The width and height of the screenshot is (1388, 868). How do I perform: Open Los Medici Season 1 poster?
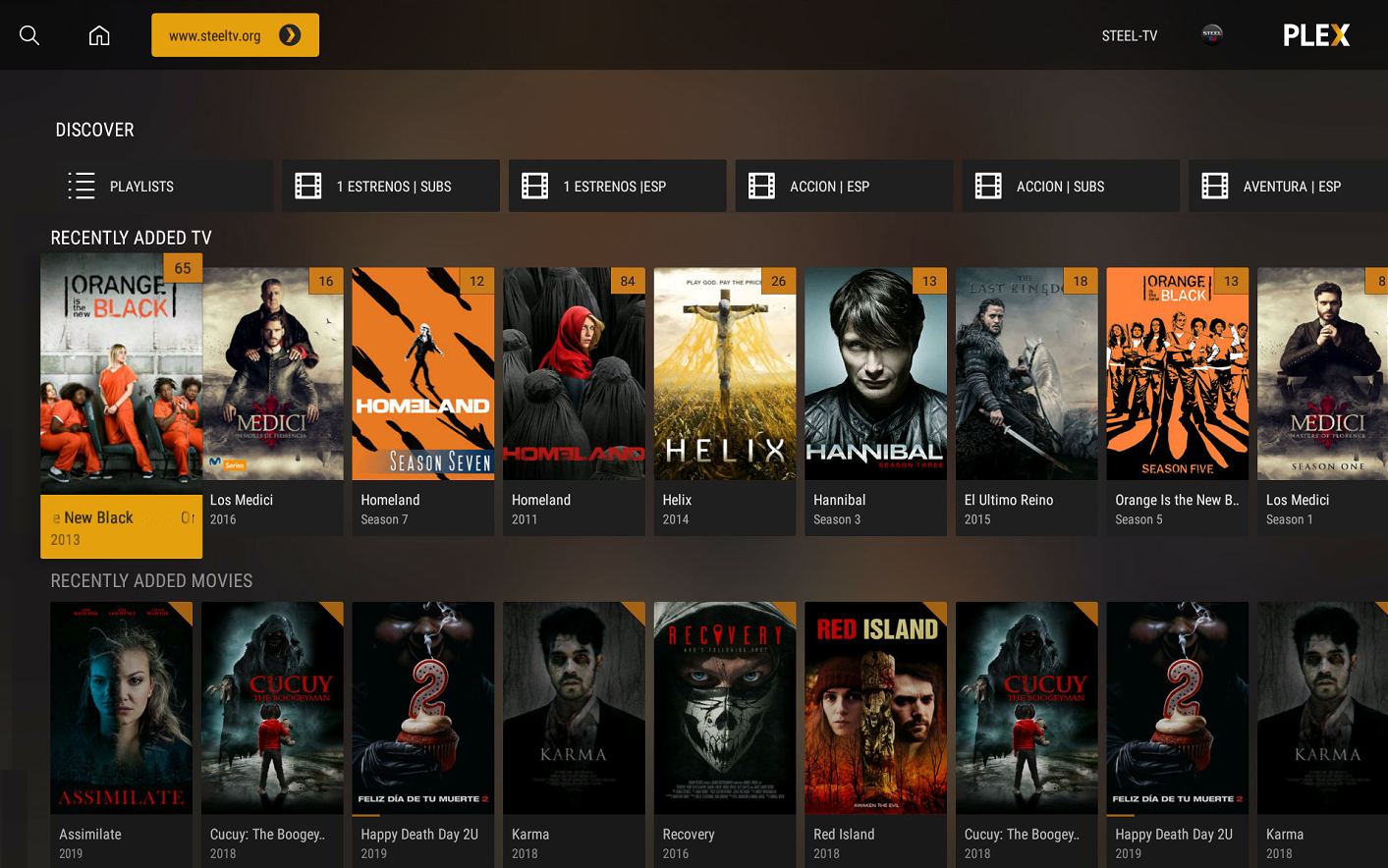(x=1323, y=373)
